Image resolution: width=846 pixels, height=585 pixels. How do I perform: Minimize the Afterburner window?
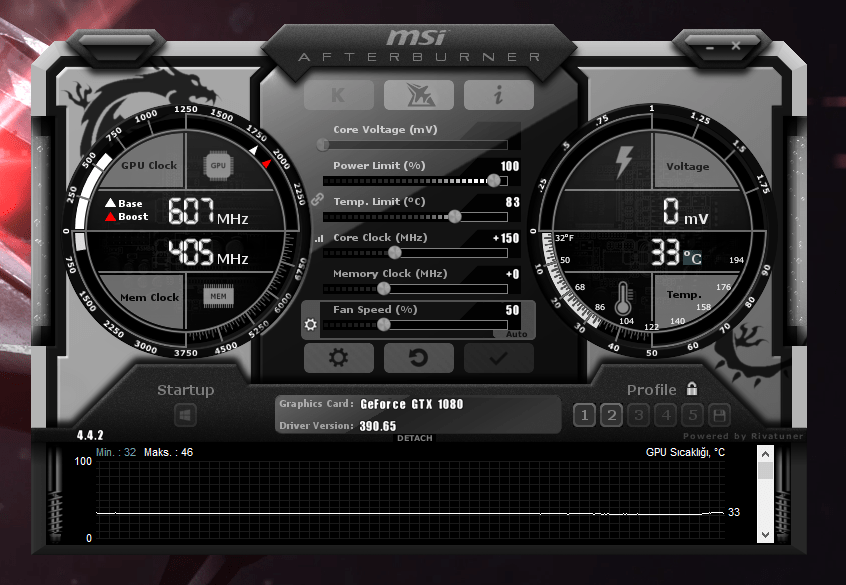tap(710, 48)
